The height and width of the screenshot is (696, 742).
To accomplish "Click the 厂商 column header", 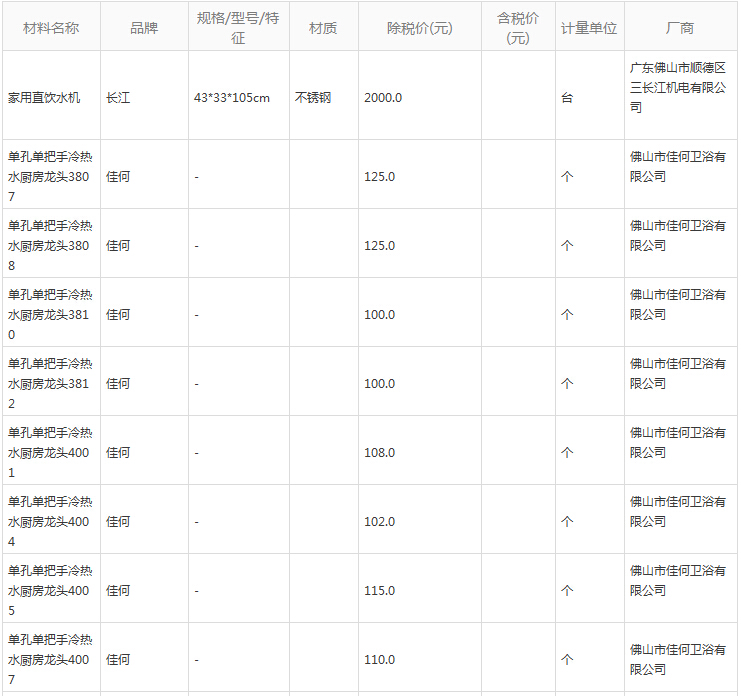I will (680, 28).
